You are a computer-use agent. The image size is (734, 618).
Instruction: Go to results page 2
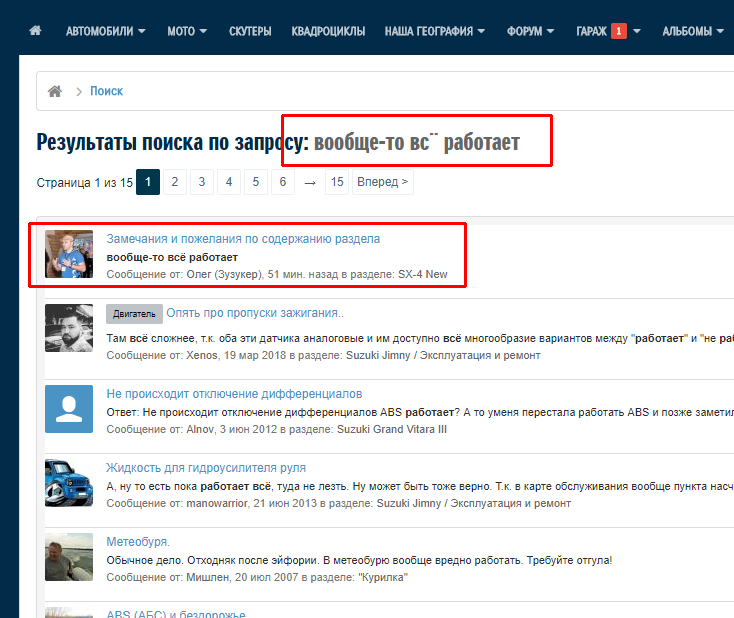tap(174, 182)
